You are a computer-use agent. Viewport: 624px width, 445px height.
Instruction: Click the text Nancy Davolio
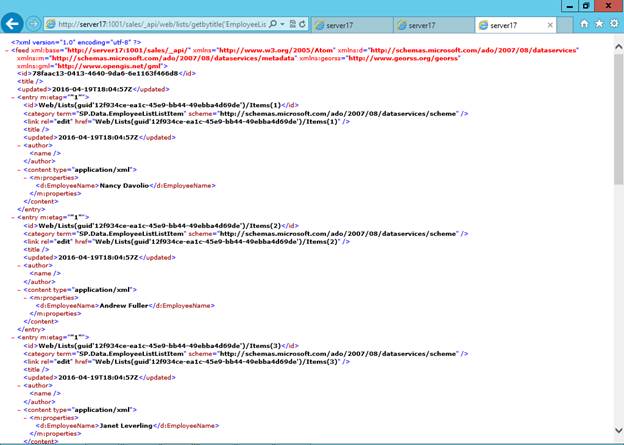124,185
